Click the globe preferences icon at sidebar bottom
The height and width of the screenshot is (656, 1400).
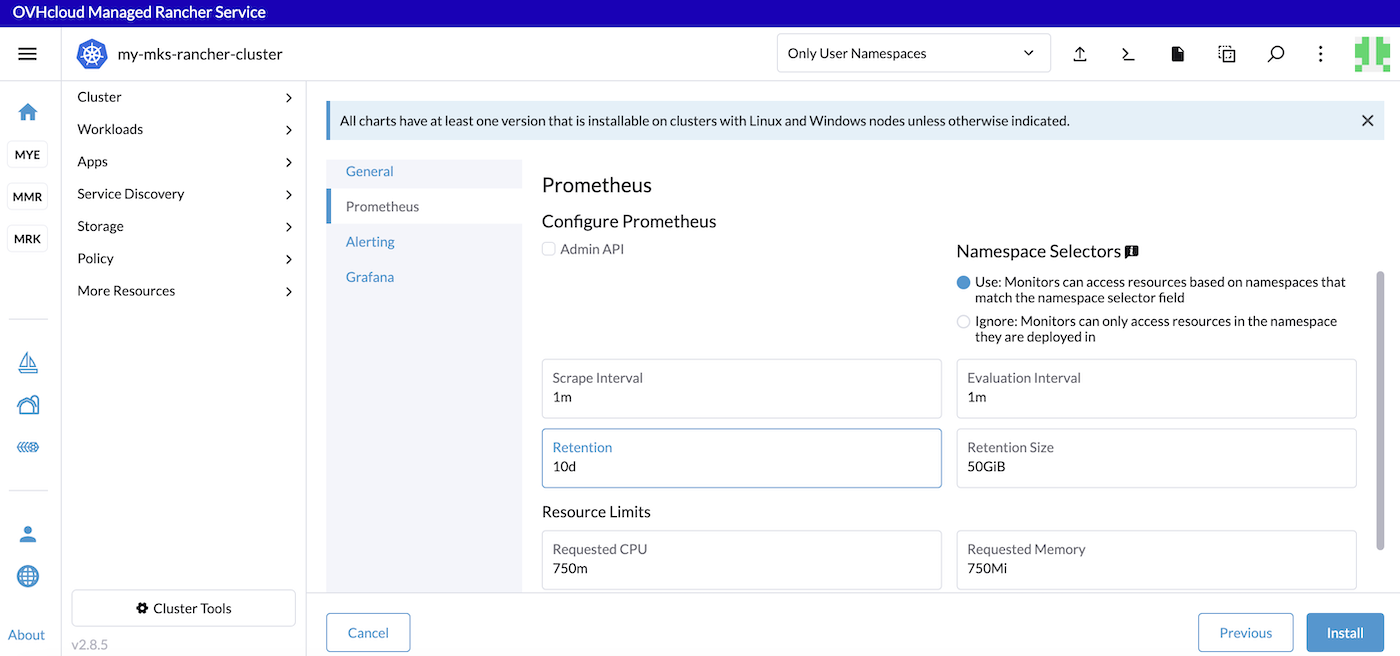(27, 576)
